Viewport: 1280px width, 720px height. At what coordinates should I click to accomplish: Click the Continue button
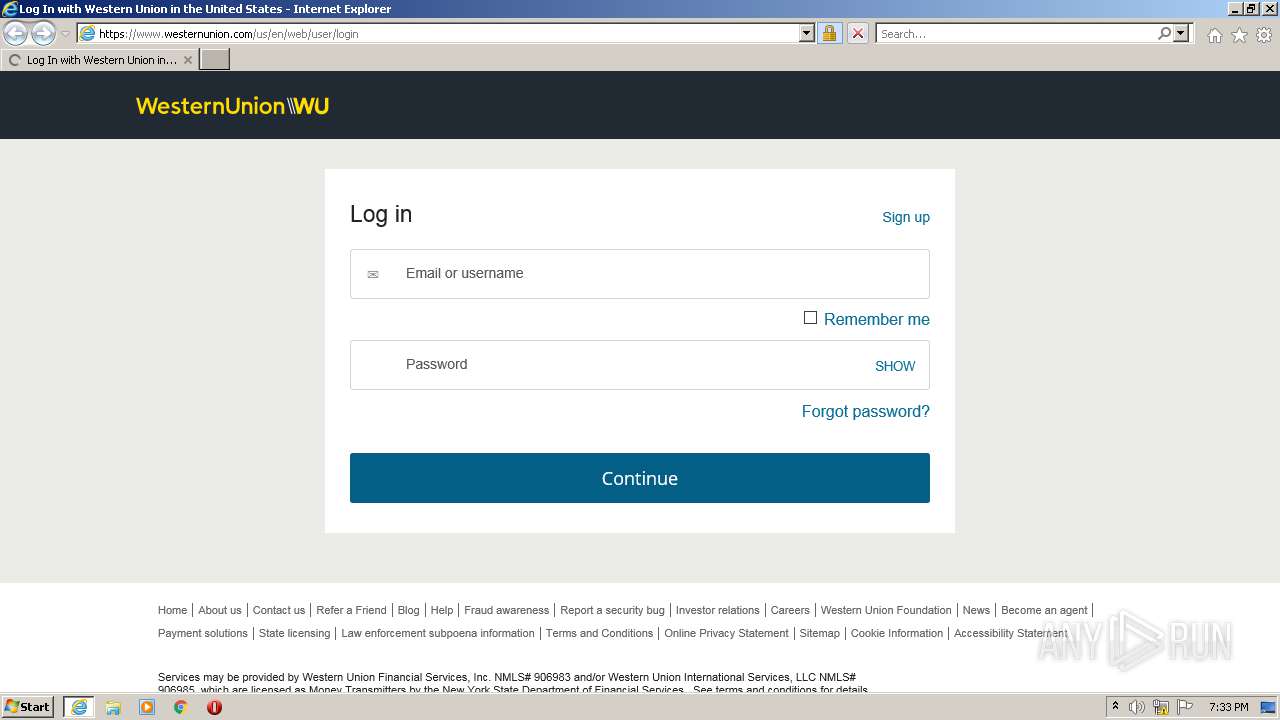(640, 478)
